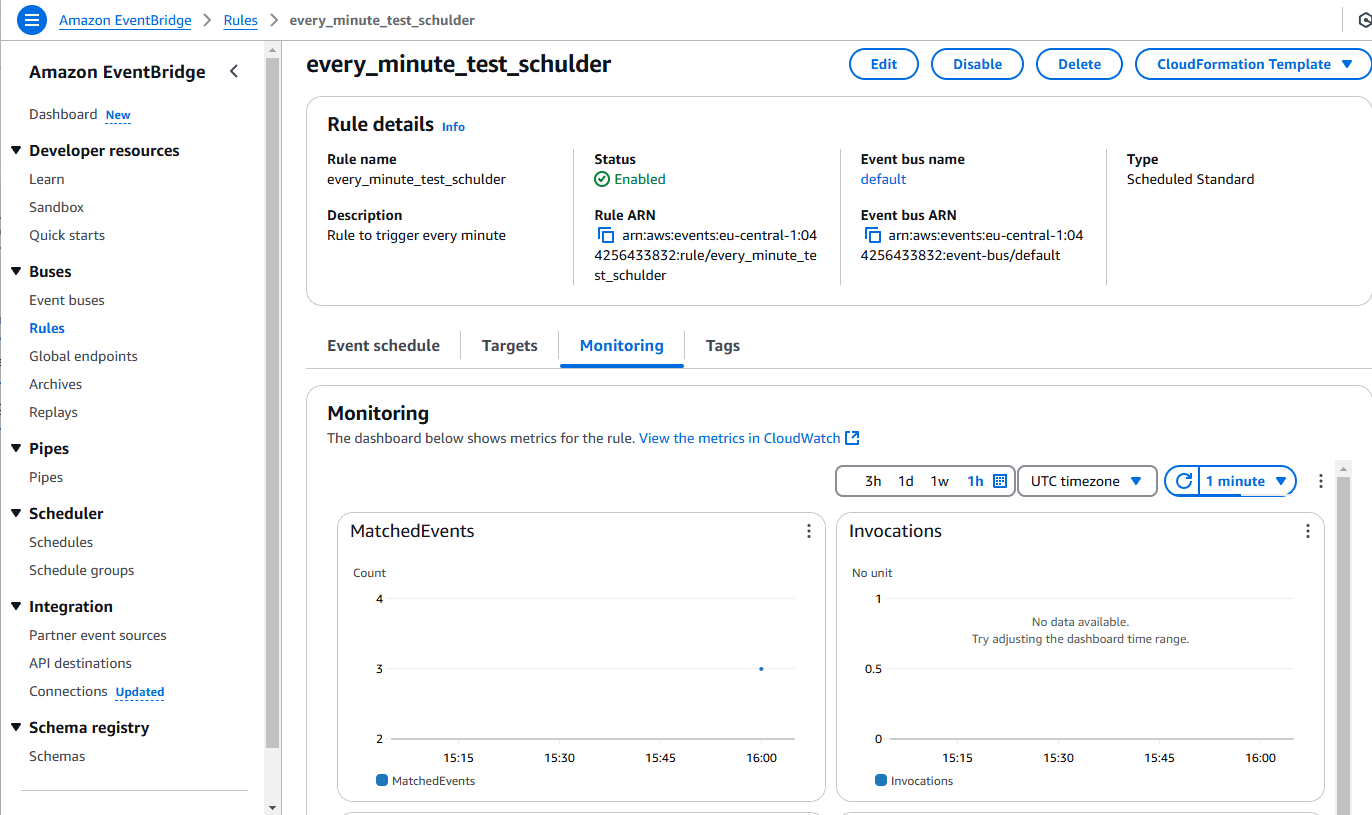Open the 1 minute refresh interval dropdown

(x=1247, y=481)
